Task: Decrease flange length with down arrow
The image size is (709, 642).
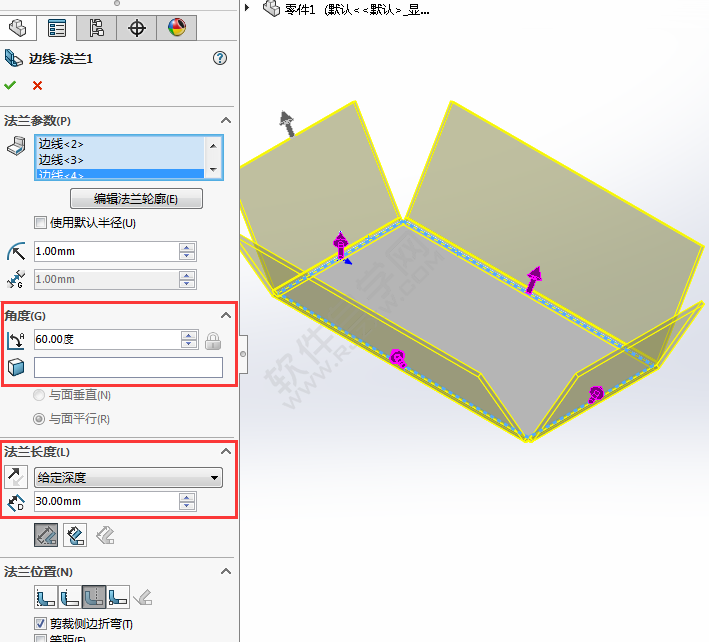Action: (187, 506)
